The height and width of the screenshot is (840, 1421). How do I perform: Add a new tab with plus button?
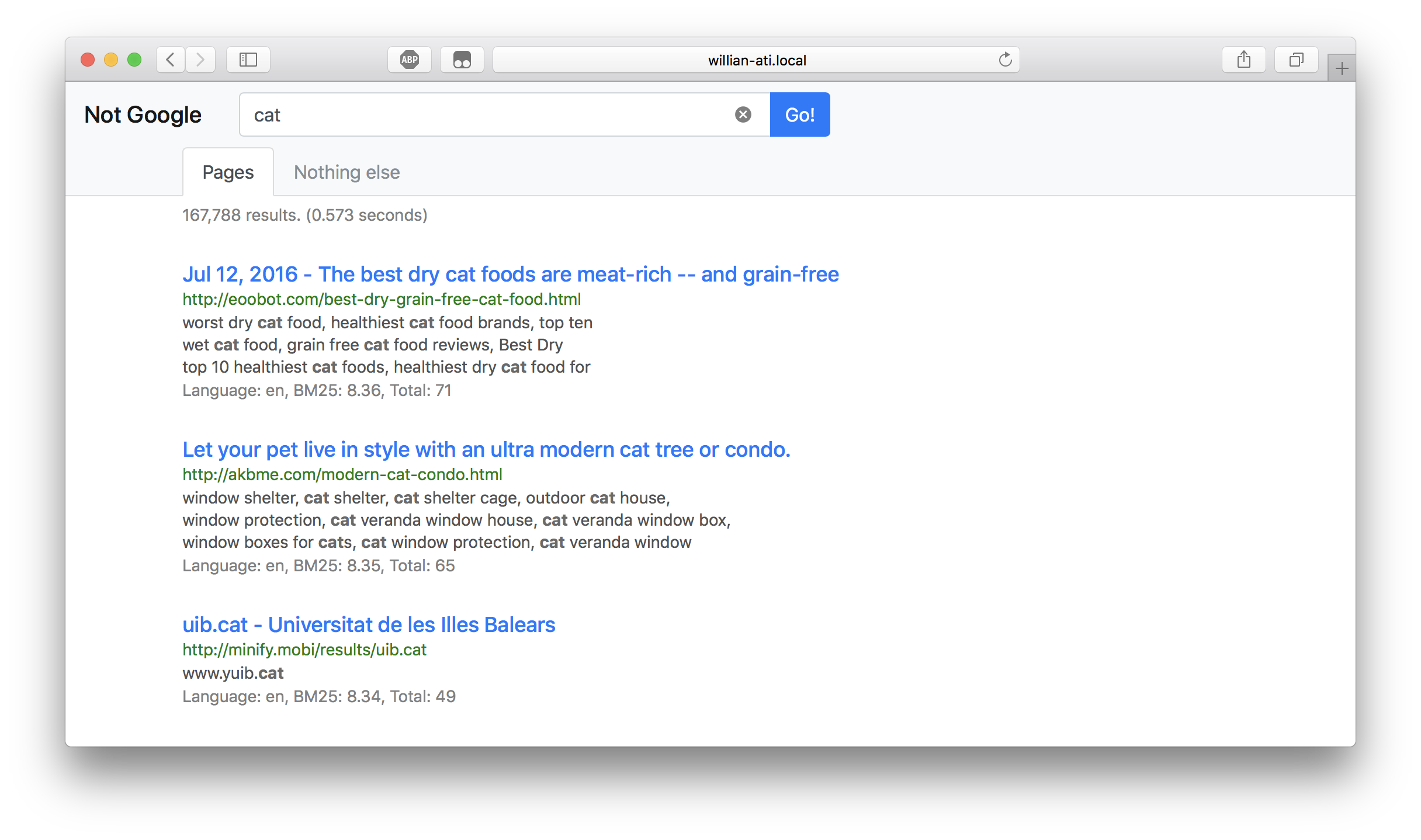tap(1342, 68)
